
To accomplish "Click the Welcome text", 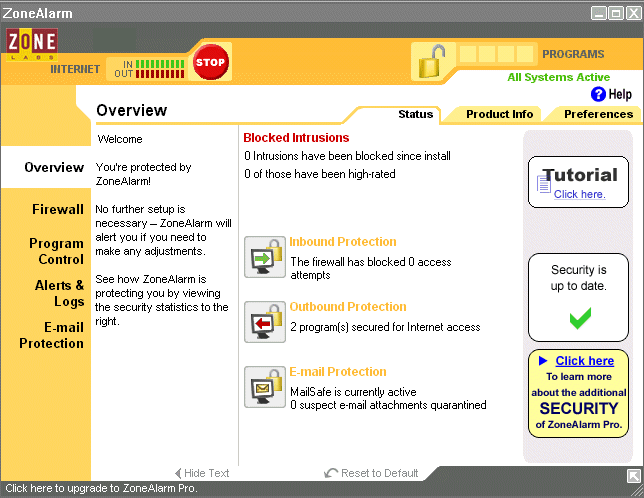I will [120, 139].
